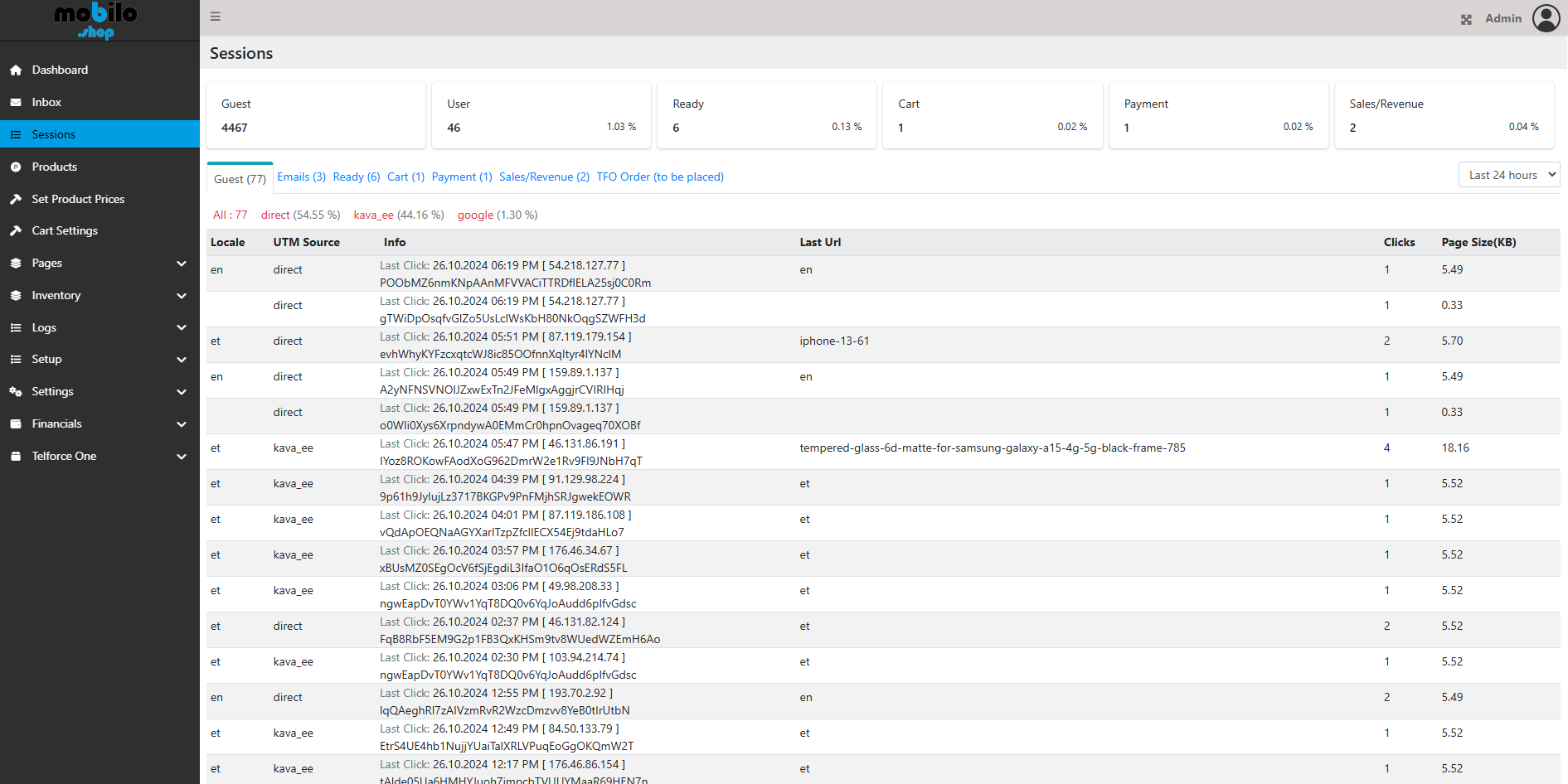
Task: Click the hamburger menu toggle icon
Action: (216, 17)
